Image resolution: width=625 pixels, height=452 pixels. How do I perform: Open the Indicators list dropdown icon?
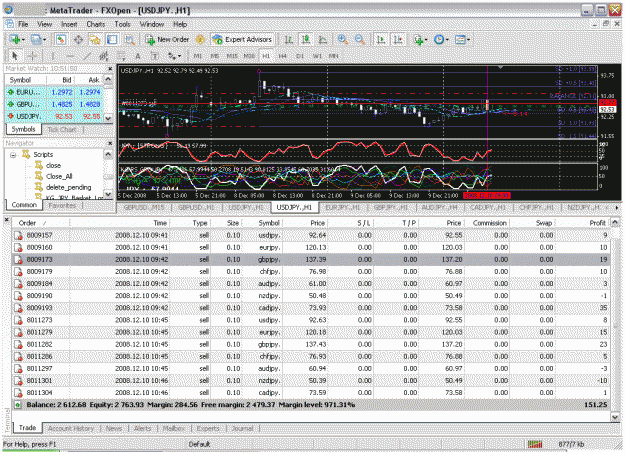pyautogui.click(x=421, y=39)
